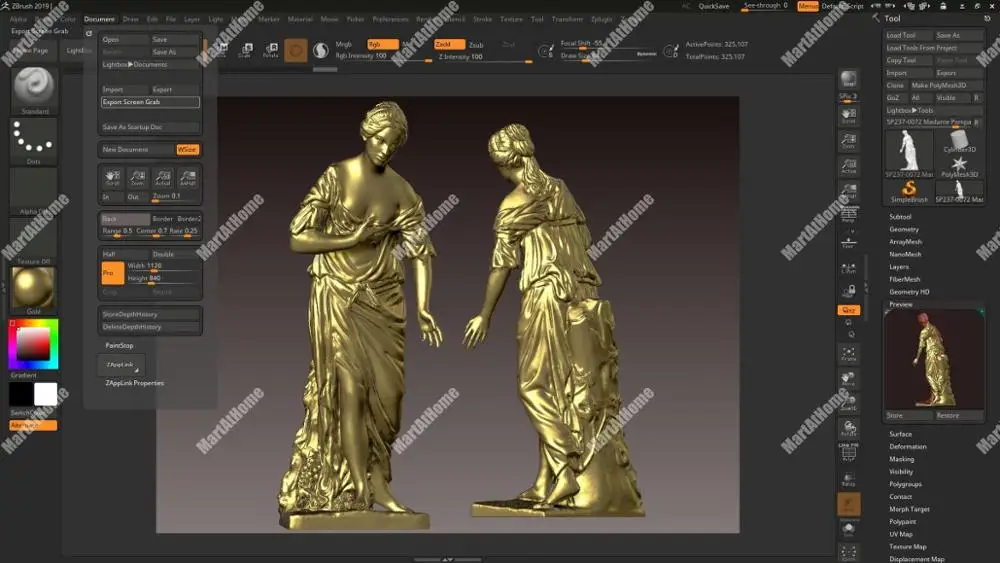Toggle the Pro proportion button
Screen dimensions: 1000x563
[113, 273]
